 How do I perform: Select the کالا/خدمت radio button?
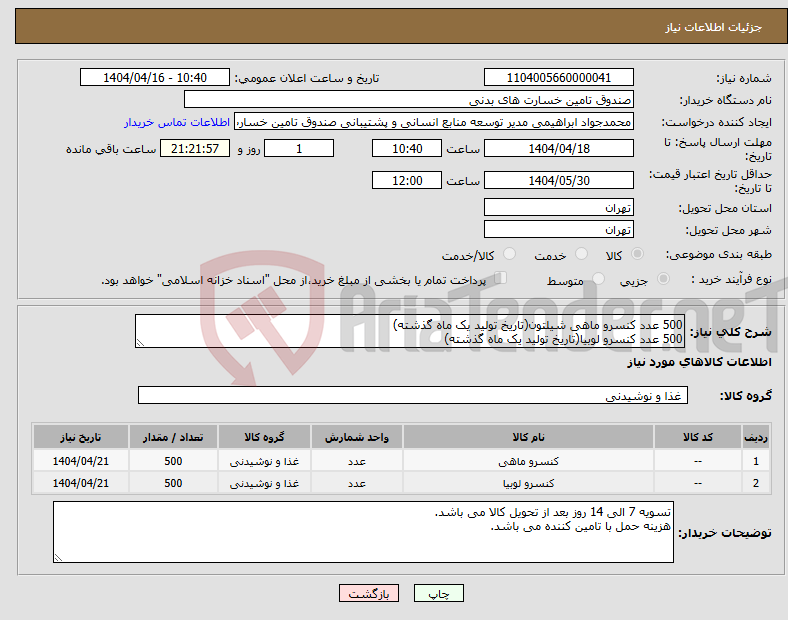click(x=509, y=254)
